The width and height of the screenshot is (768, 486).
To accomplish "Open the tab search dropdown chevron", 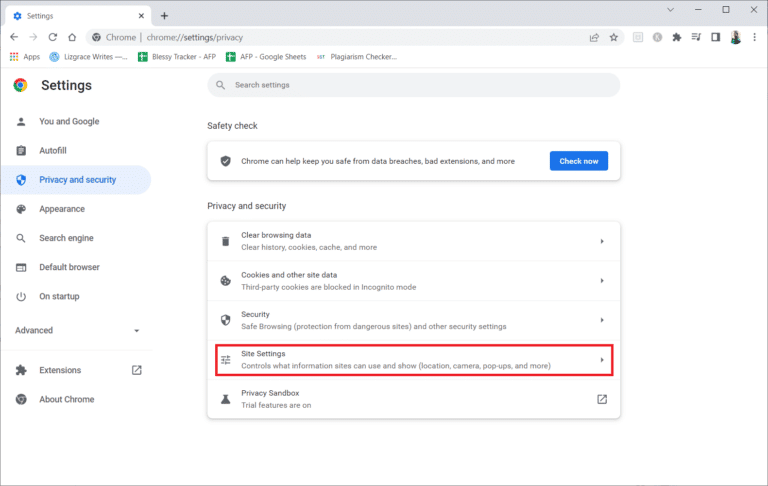I will point(671,9).
